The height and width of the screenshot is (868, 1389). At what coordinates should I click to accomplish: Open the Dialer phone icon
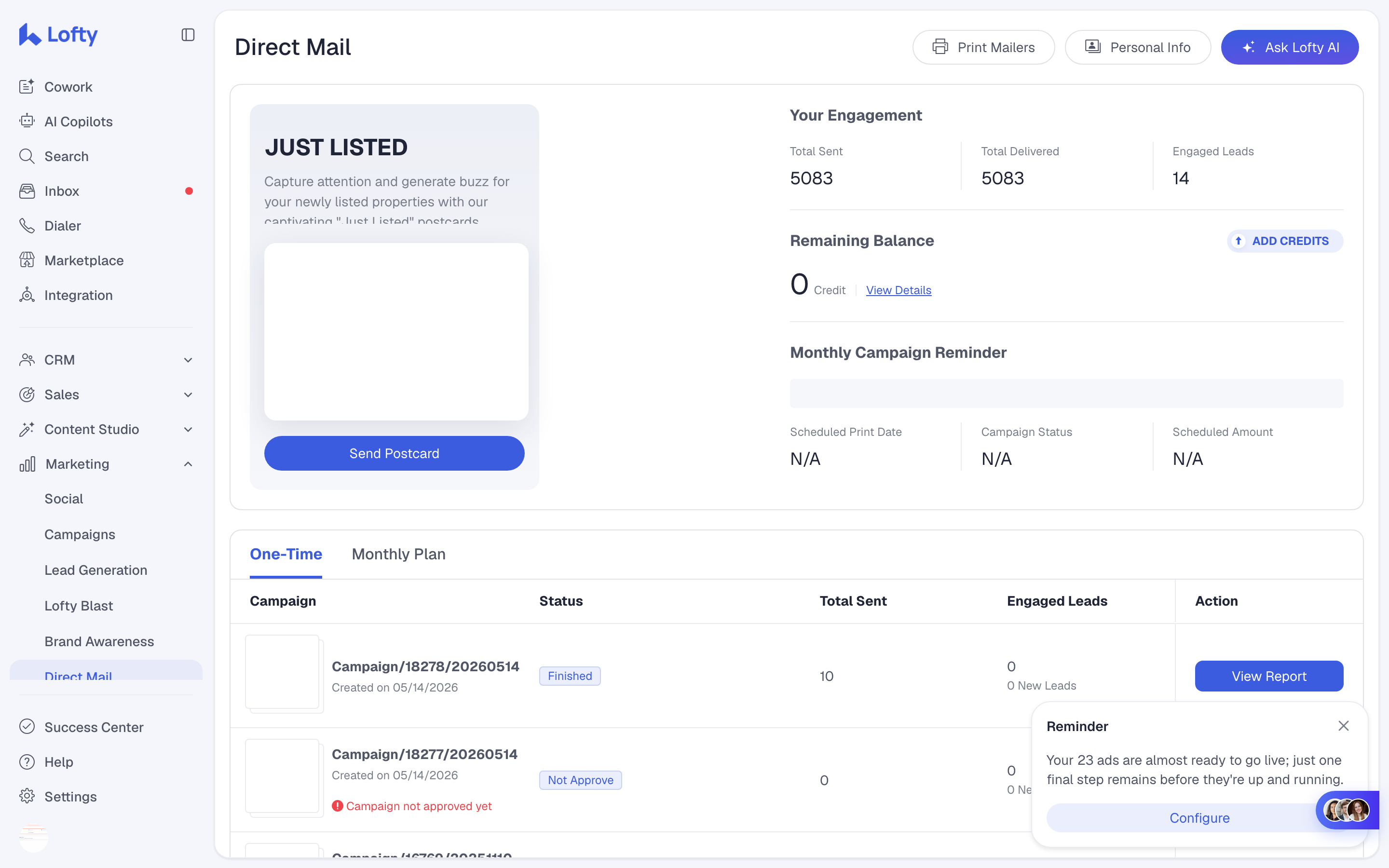pos(27,226)
